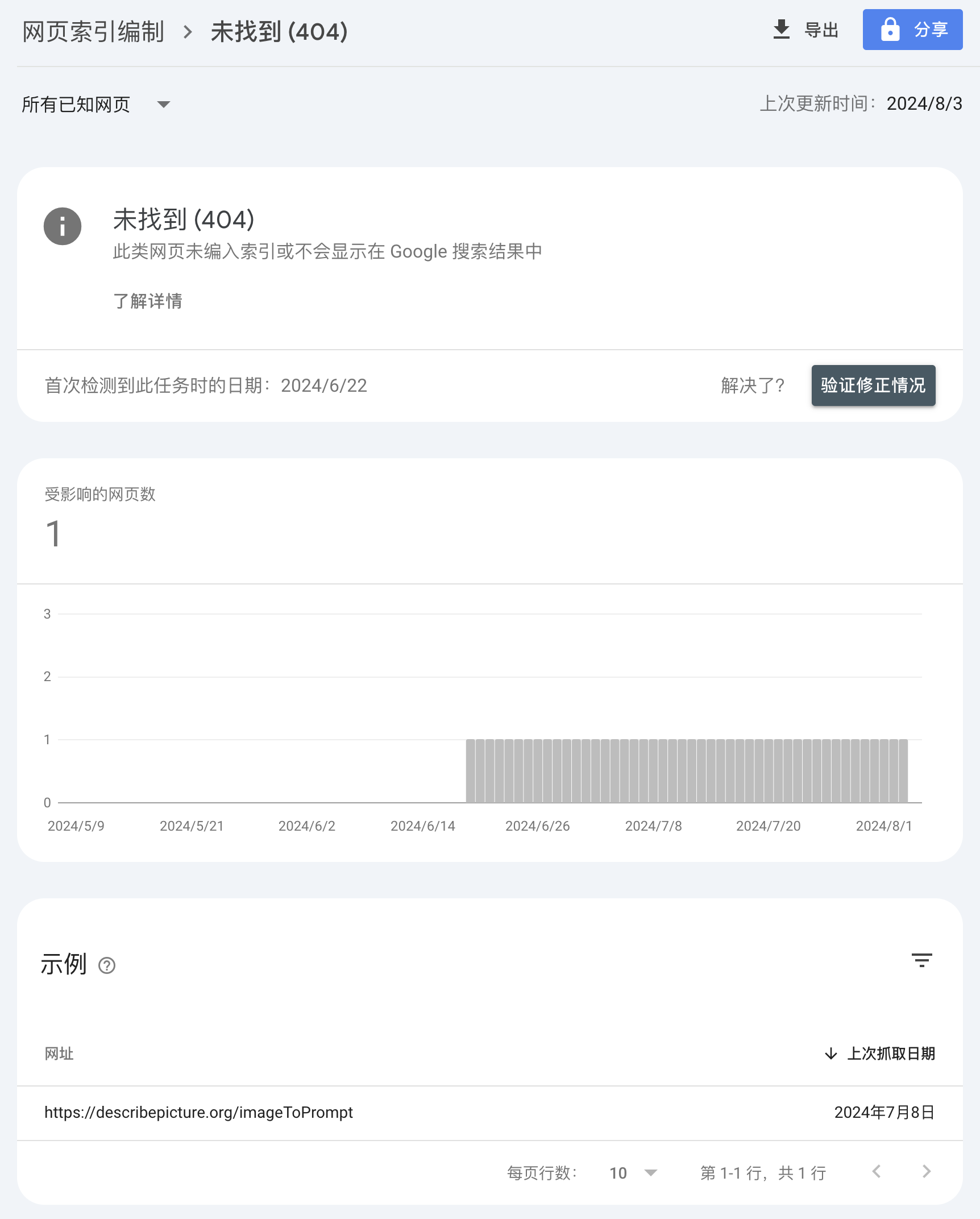The image size is (980, 1219).
Task: Open the 网页索引编制 breadcrumb link
Action: [93, 32]
